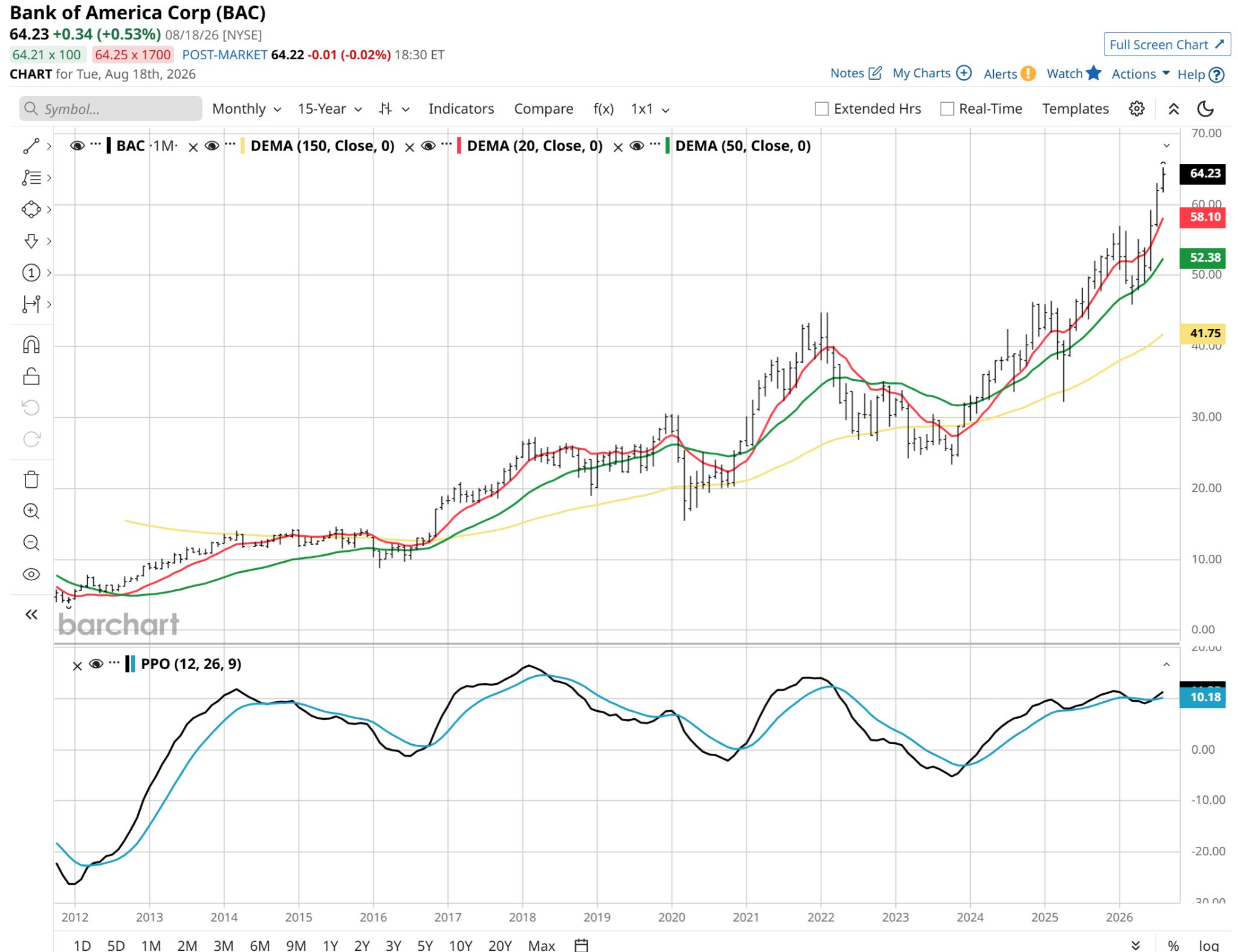
Task: Toggle the magnet snap mode
Action: coord(31,345)
